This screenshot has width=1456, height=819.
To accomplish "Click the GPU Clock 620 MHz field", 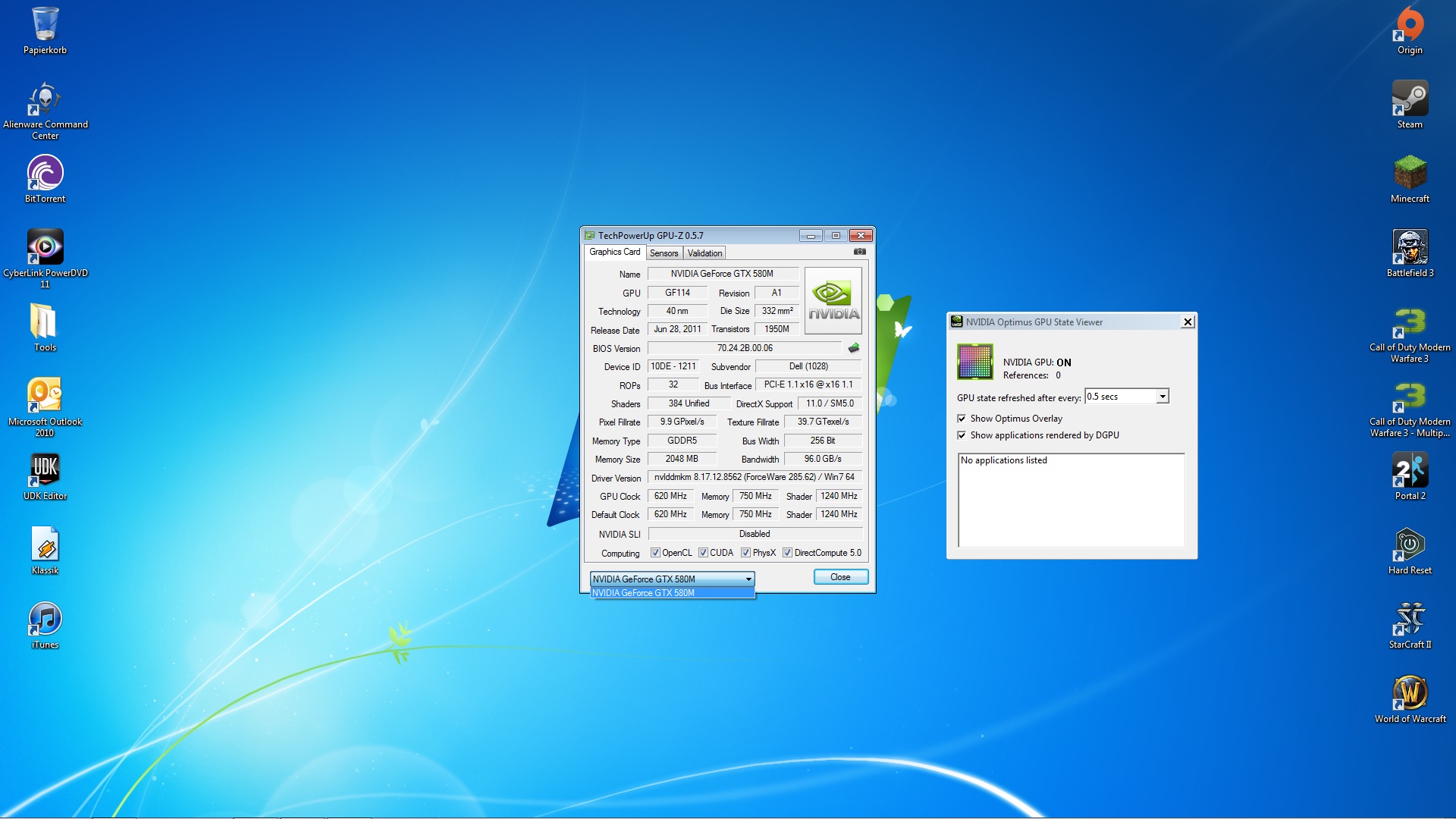I will pos(670,496).
